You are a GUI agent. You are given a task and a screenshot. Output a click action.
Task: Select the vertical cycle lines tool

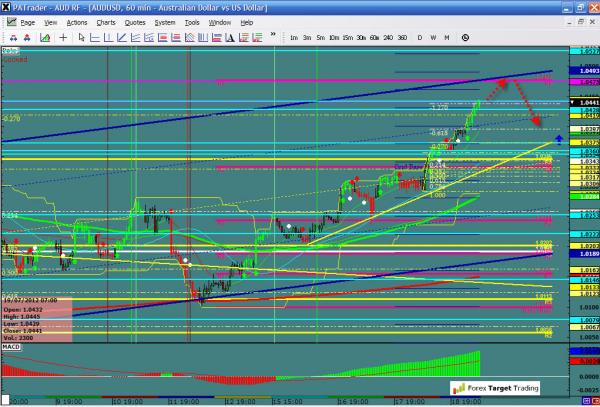tap(203, 37)
